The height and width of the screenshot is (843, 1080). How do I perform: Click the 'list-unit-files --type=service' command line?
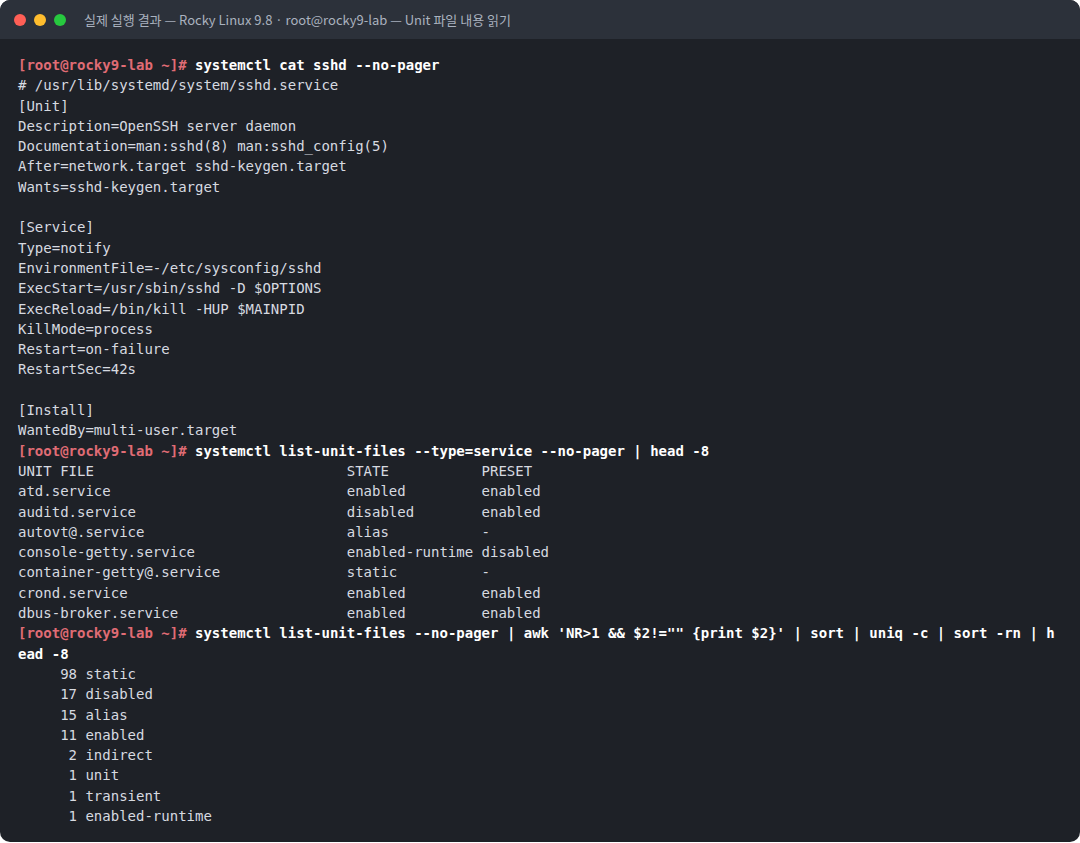(x=452, y=451)
